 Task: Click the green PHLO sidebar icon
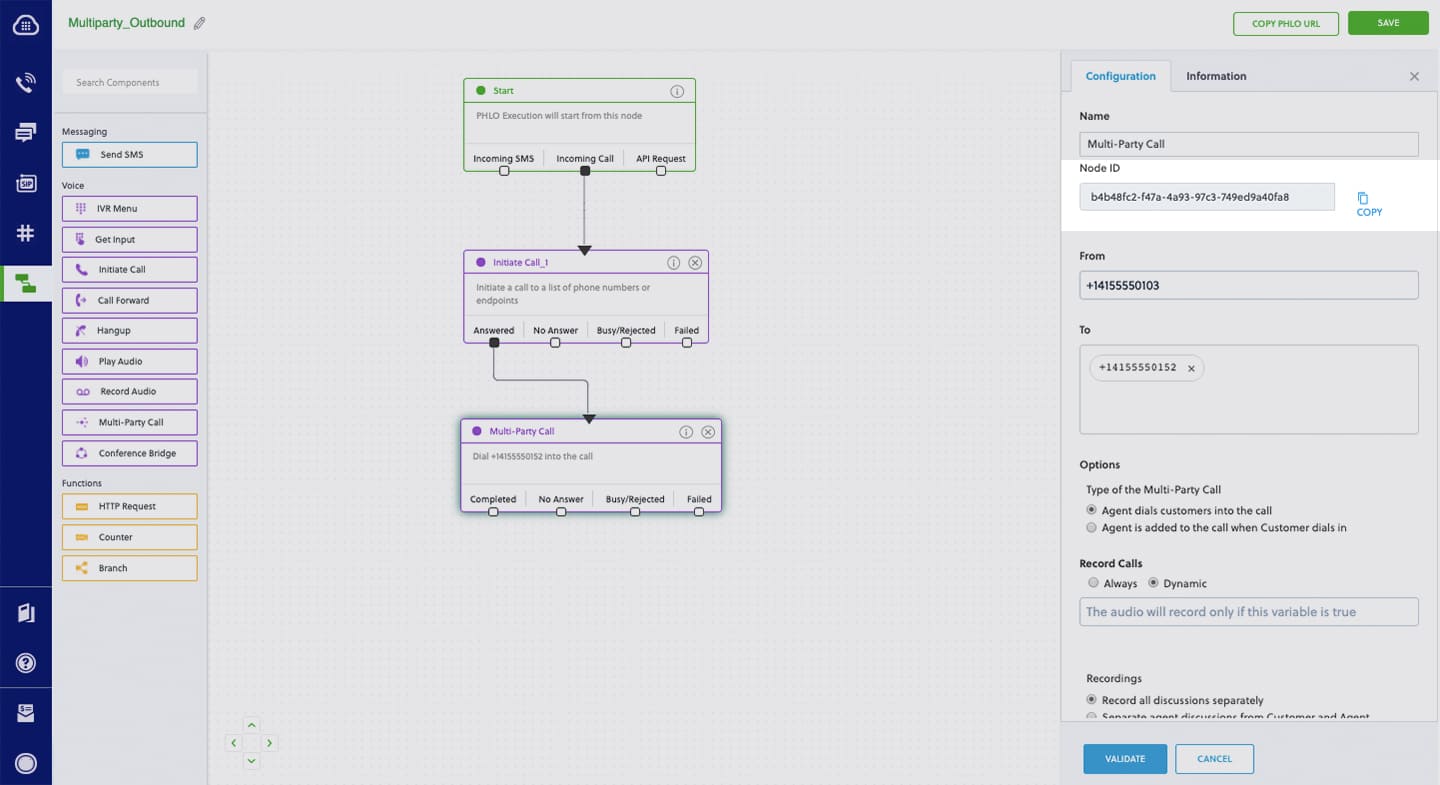click(x=26, y=283)
